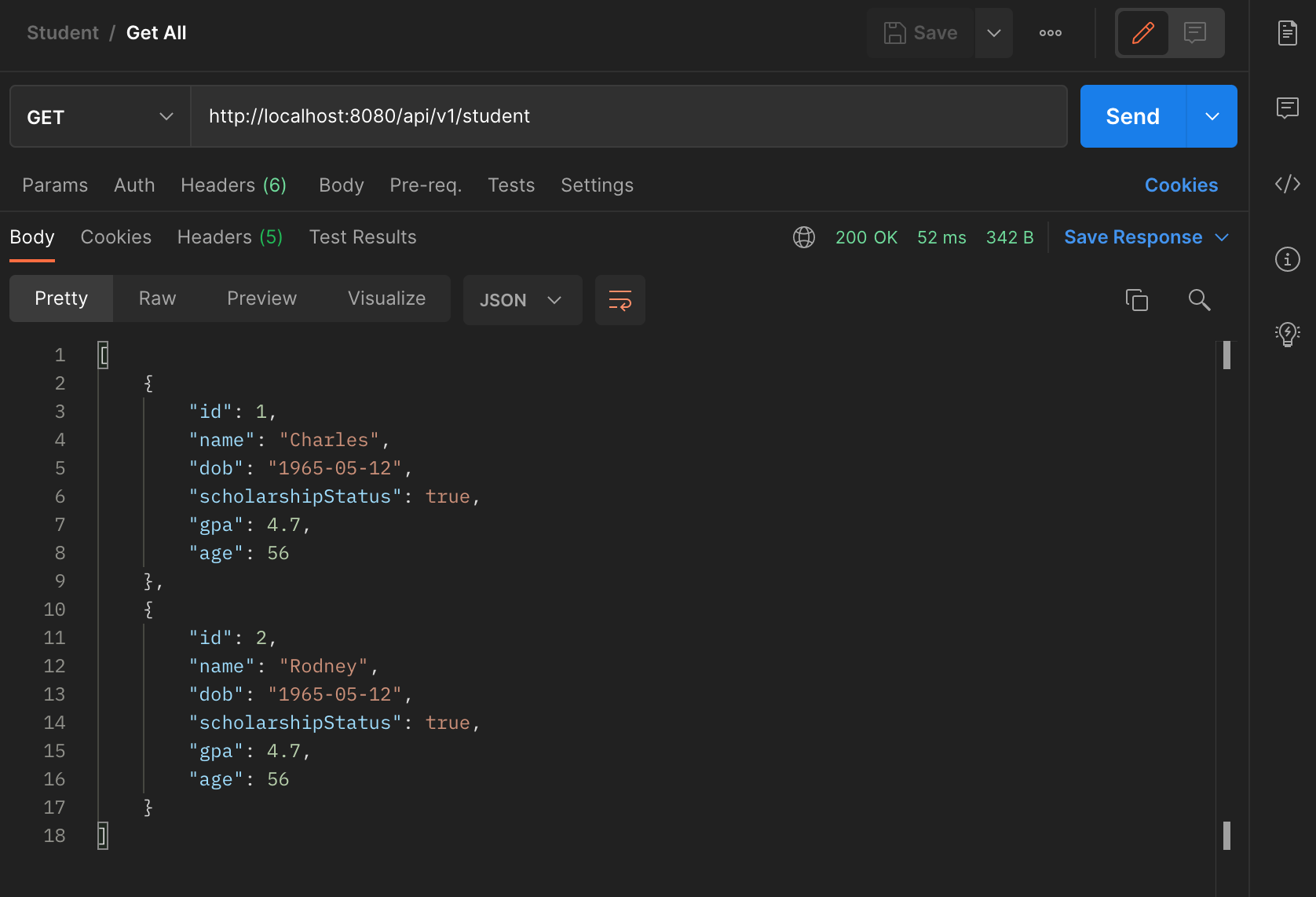Image resolution: width=1316 pixels, height=897 pixels.
Task: Click the network globe icon beside 200 OK
Action: [803, 237]
